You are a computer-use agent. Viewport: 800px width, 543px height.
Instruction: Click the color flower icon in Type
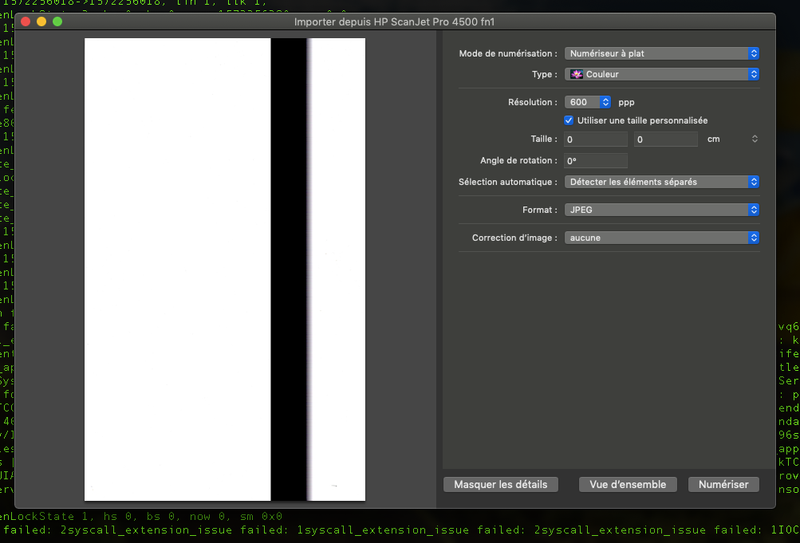tap(577, 74)
